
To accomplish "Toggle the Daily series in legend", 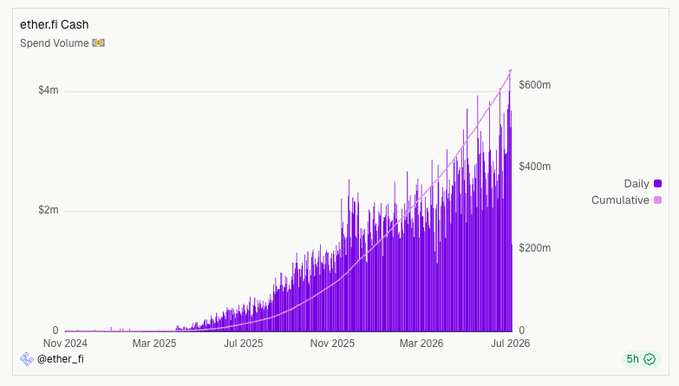I will (x=642, y=184).
